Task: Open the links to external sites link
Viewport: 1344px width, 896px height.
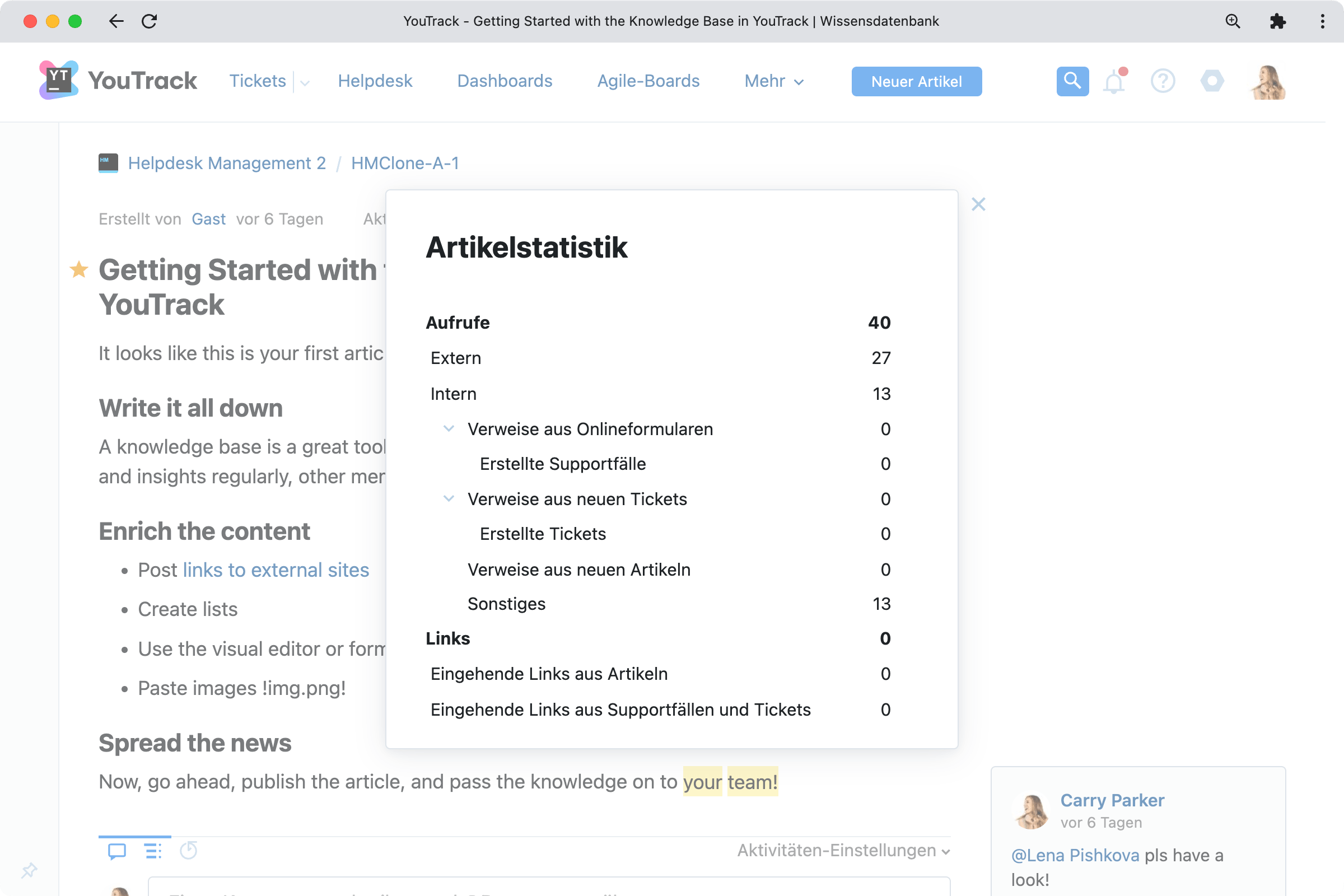Action: tap(276, 570)
